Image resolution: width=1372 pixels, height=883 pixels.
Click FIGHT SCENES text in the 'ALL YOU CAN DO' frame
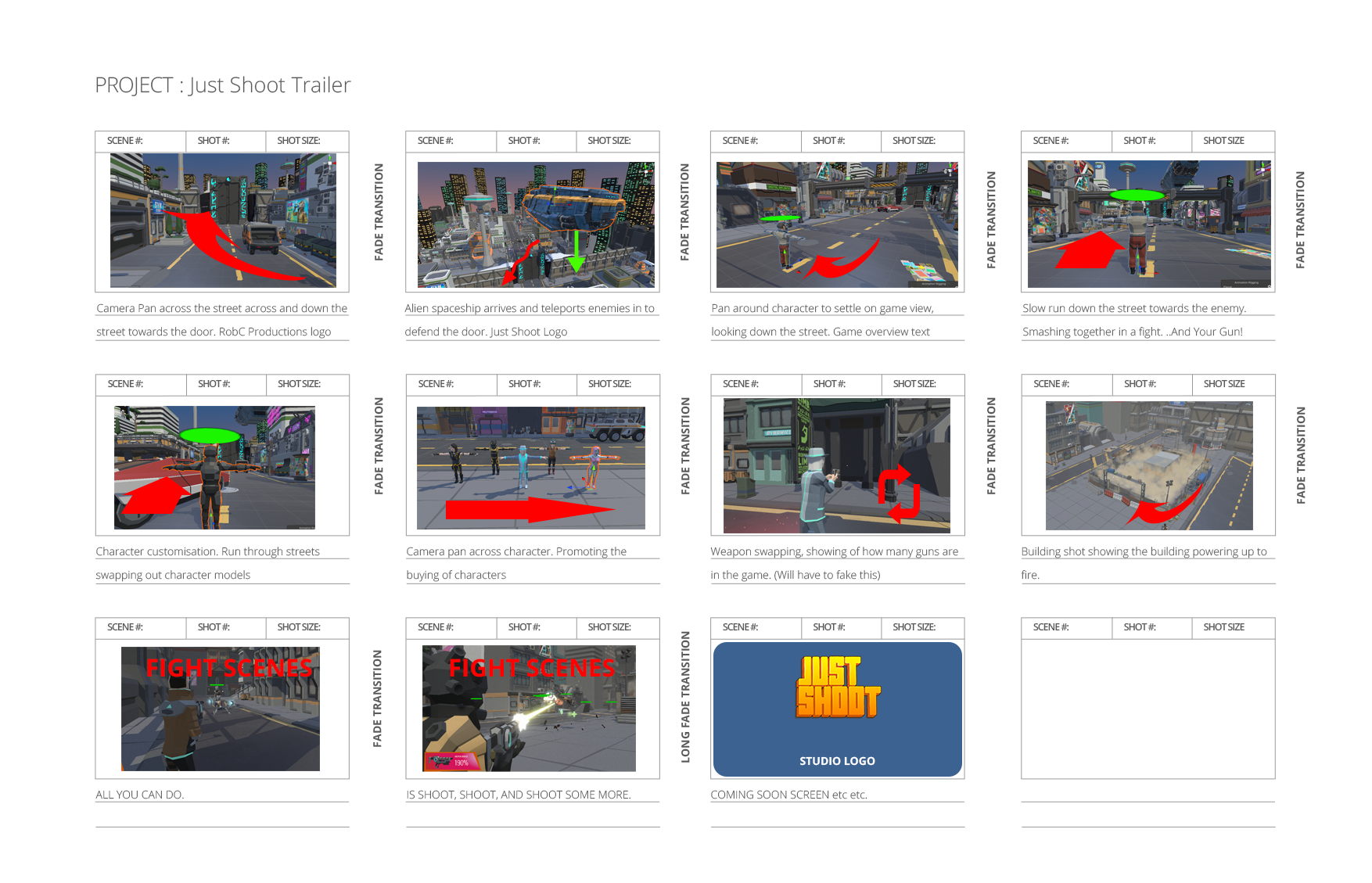click(228, 668)
